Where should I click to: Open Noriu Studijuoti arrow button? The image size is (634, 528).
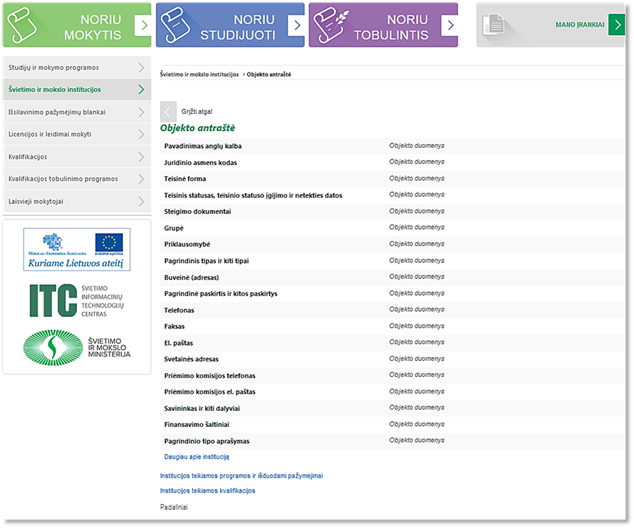coord(296,25)
